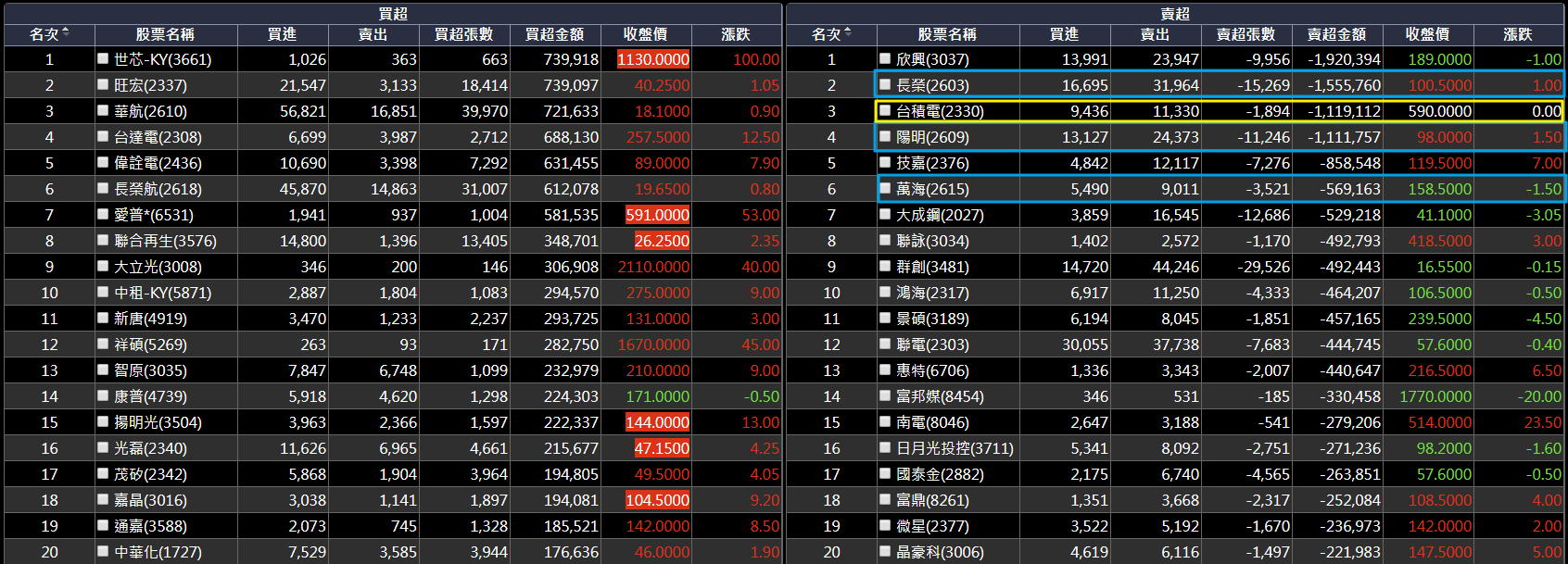Tick the checkbox for 群創(3481)

click(885, 266)
